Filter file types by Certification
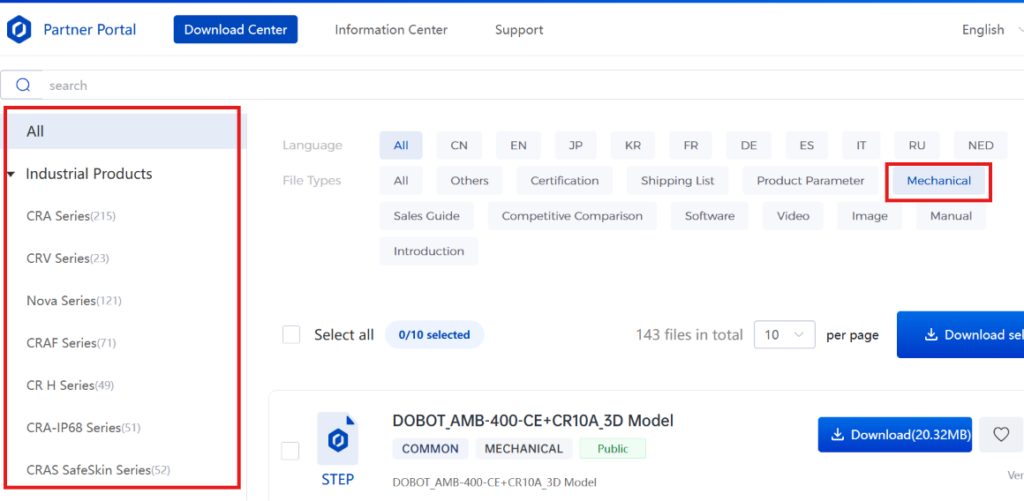Image resolution: width=1024 pixels, height=501 pixels. click(564, 180)
